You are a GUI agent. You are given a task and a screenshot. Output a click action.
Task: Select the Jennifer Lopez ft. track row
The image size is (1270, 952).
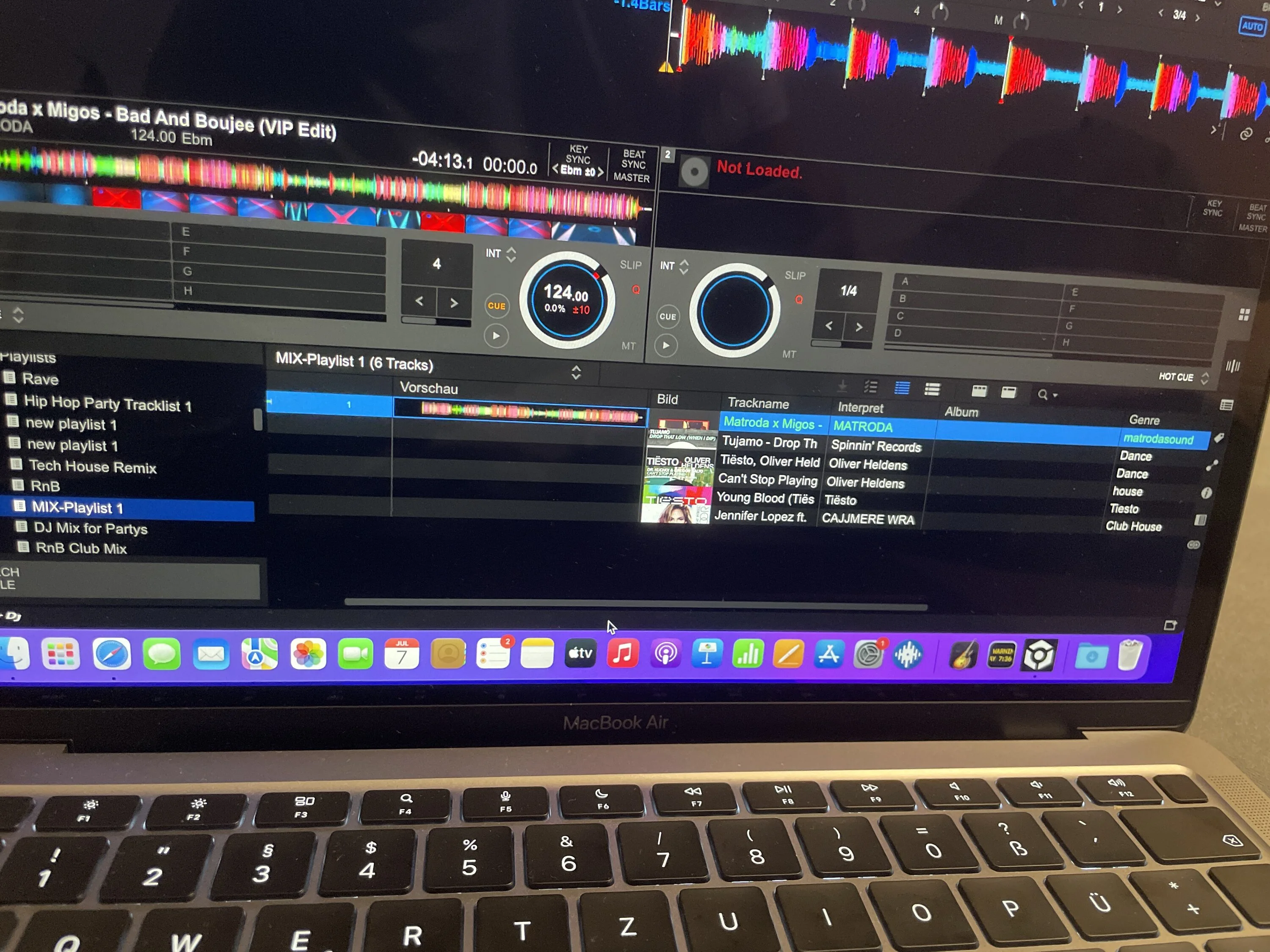(761, 517)
